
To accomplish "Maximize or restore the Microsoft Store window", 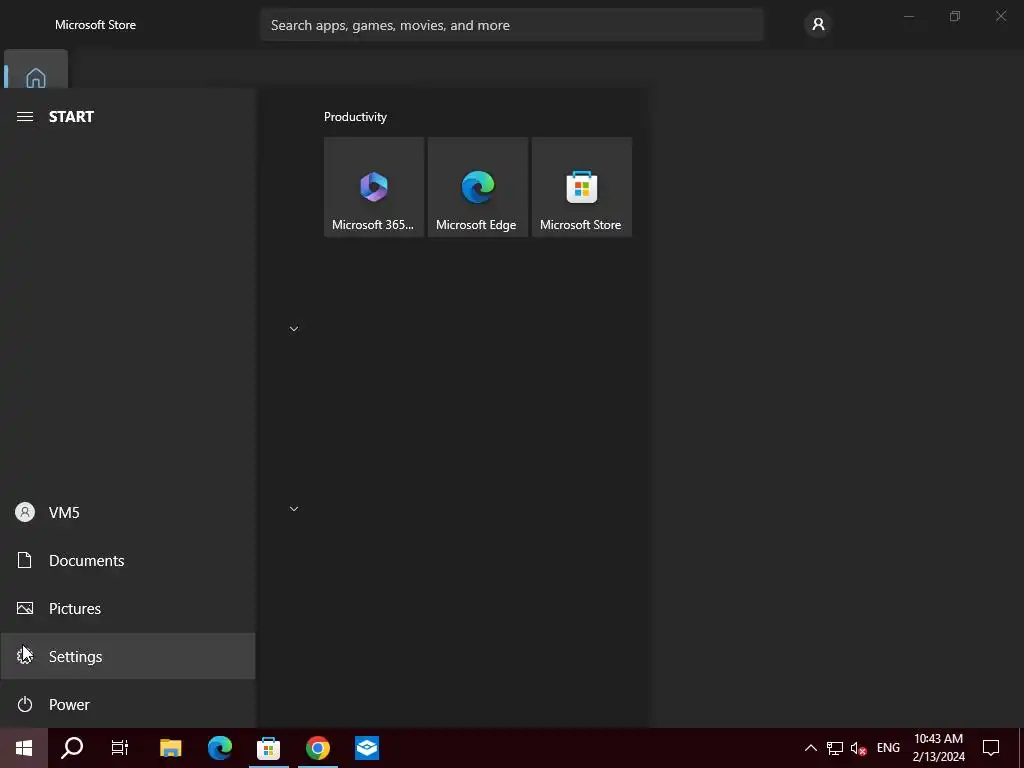I will click(x=955, y=16).
